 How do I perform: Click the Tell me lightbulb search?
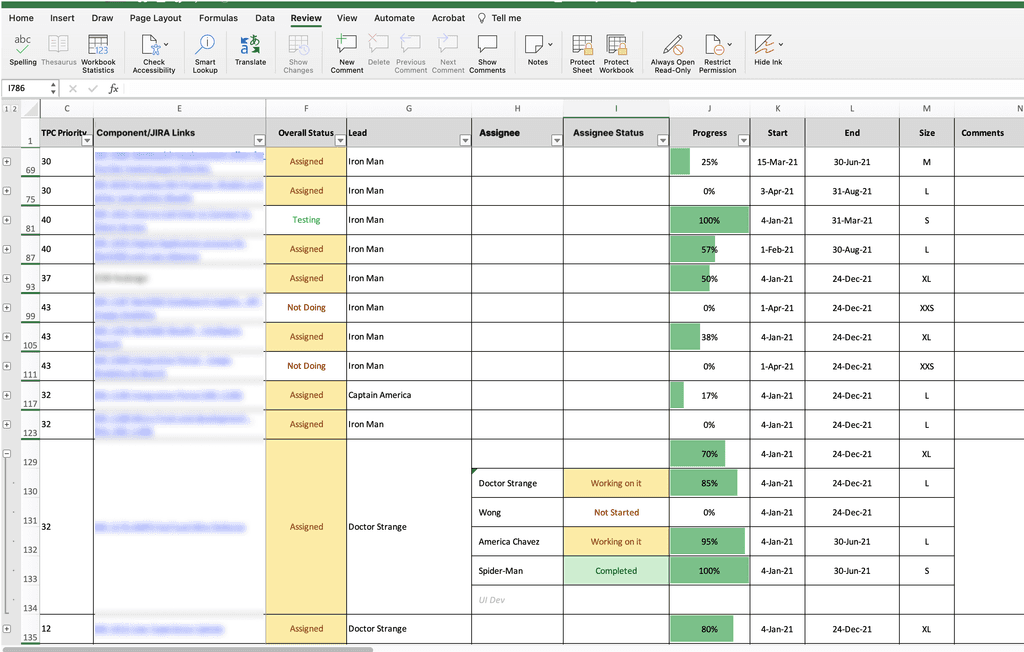[500, 18]
